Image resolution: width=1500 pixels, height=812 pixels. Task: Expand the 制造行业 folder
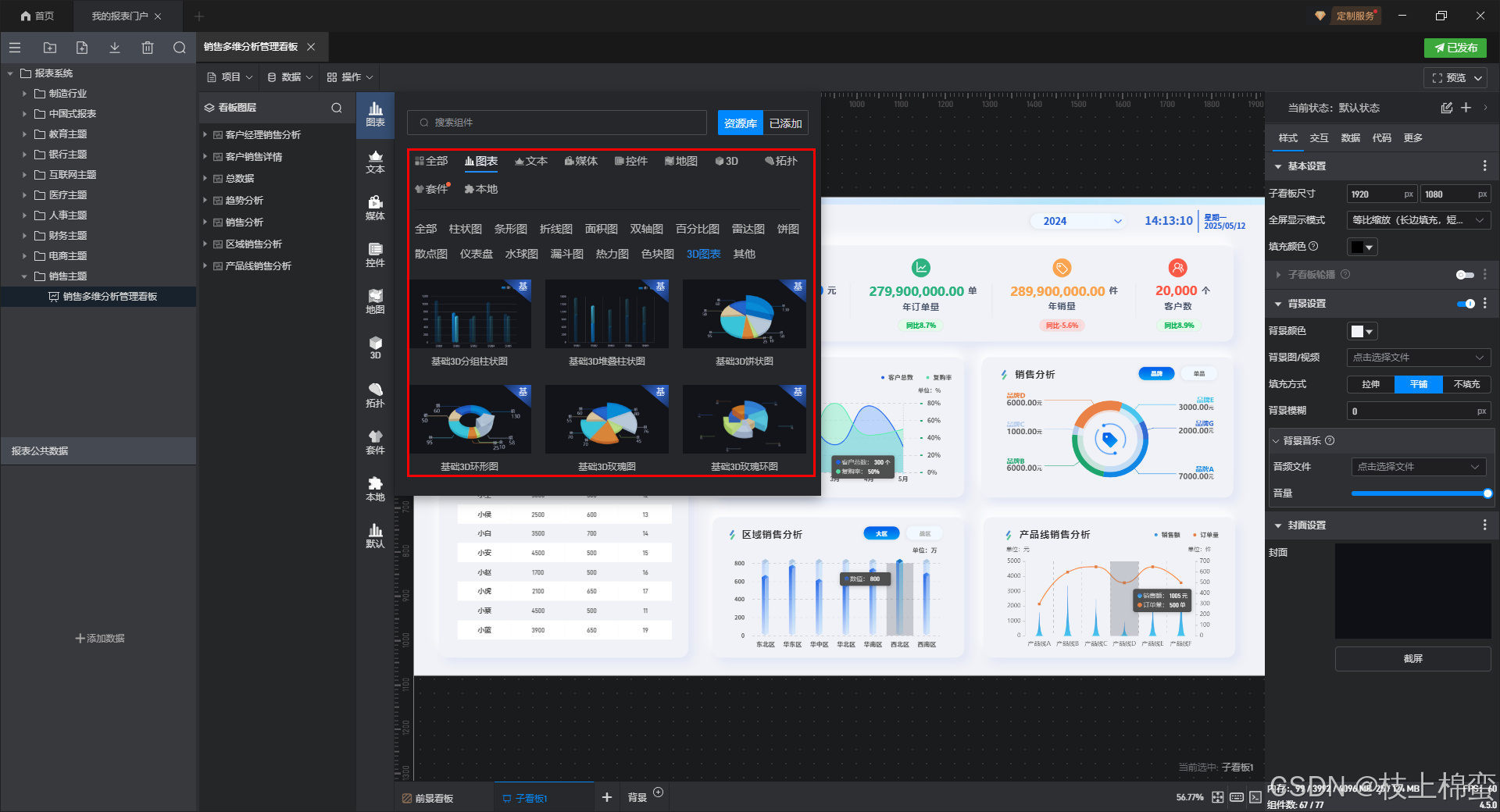24,94
